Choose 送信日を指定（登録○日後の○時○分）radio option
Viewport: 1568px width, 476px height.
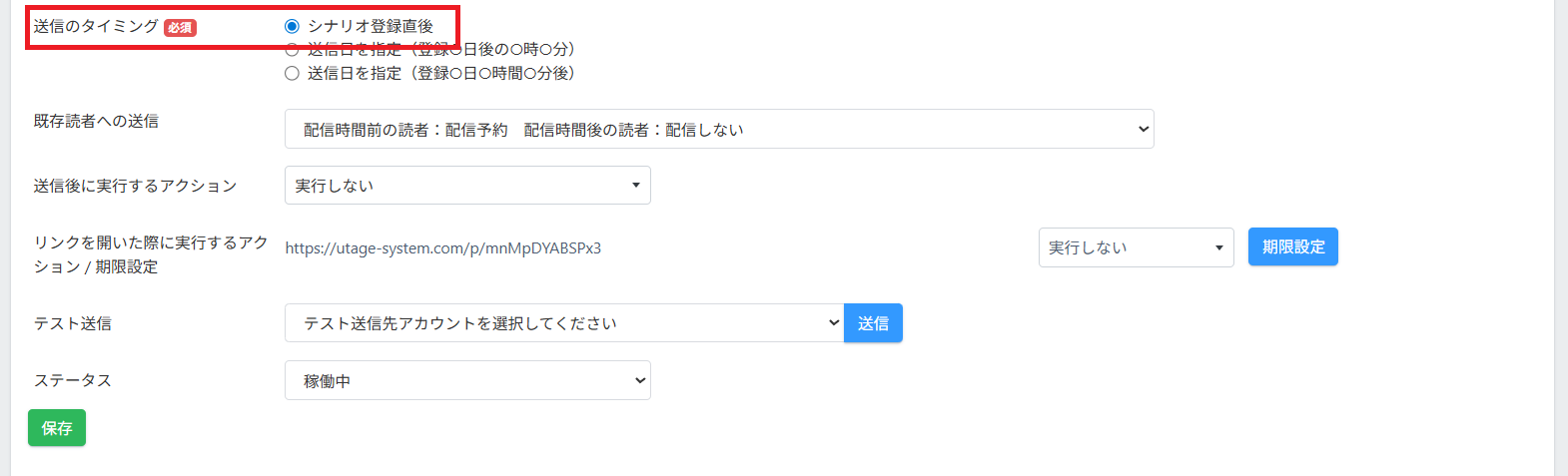pos(292,49)
